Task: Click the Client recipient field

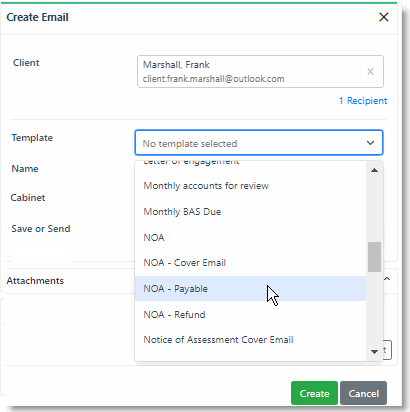Action: (260, 72)
